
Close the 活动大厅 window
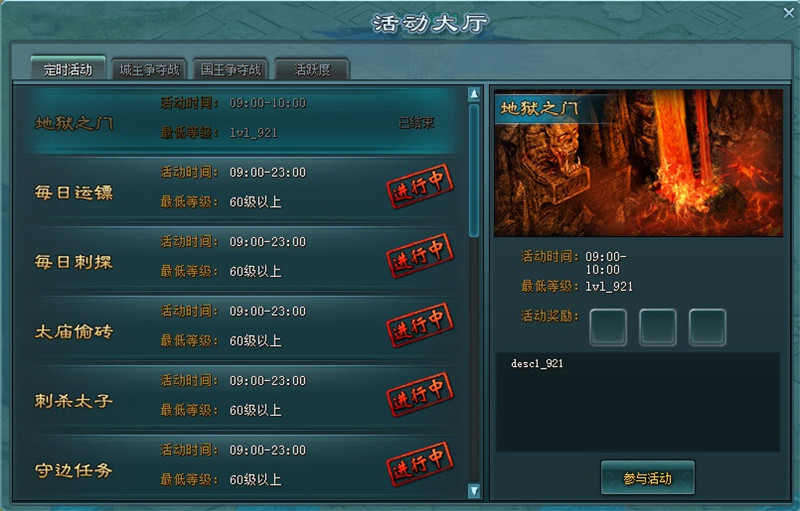(x=789, y=13)
